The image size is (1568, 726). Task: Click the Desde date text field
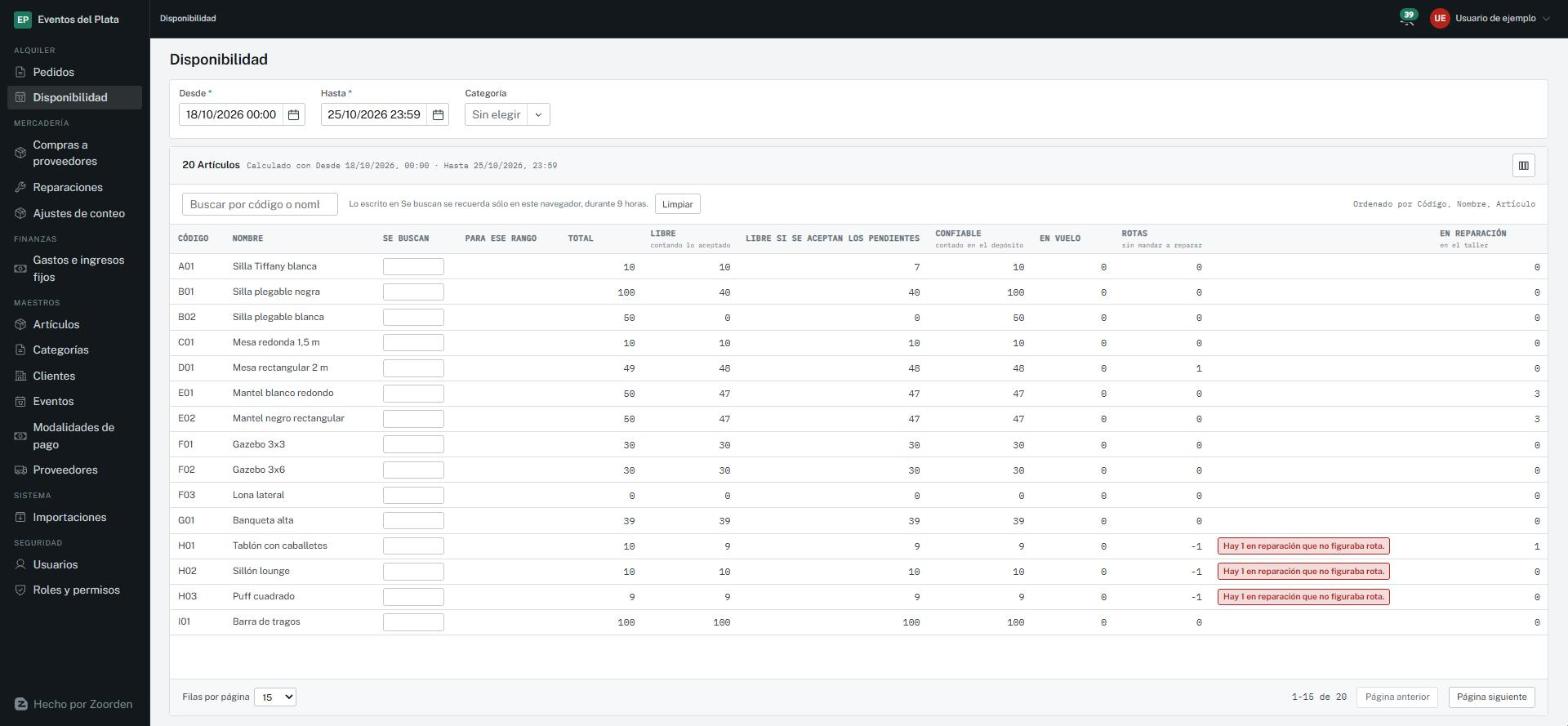point(231,115)
